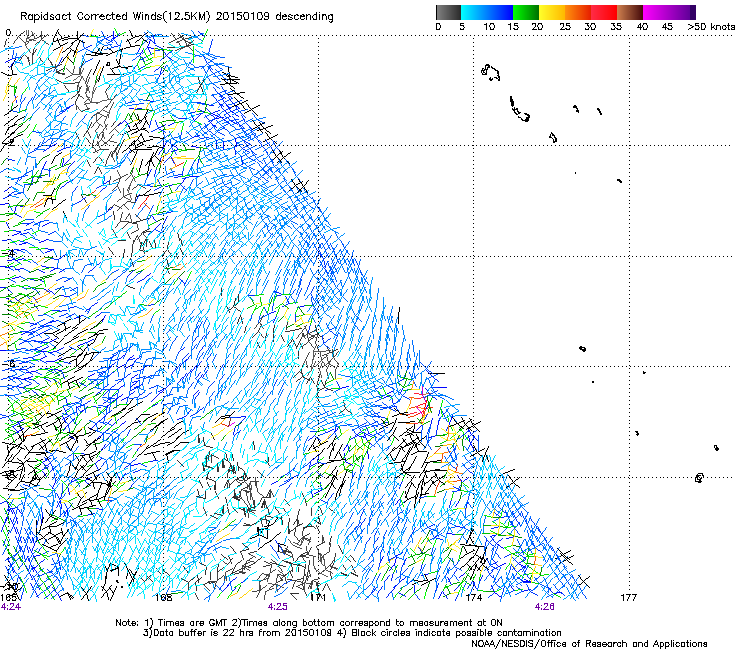Click the '45' legend scale label
This screenshot has height=650, width=740.
click(667, 27)
